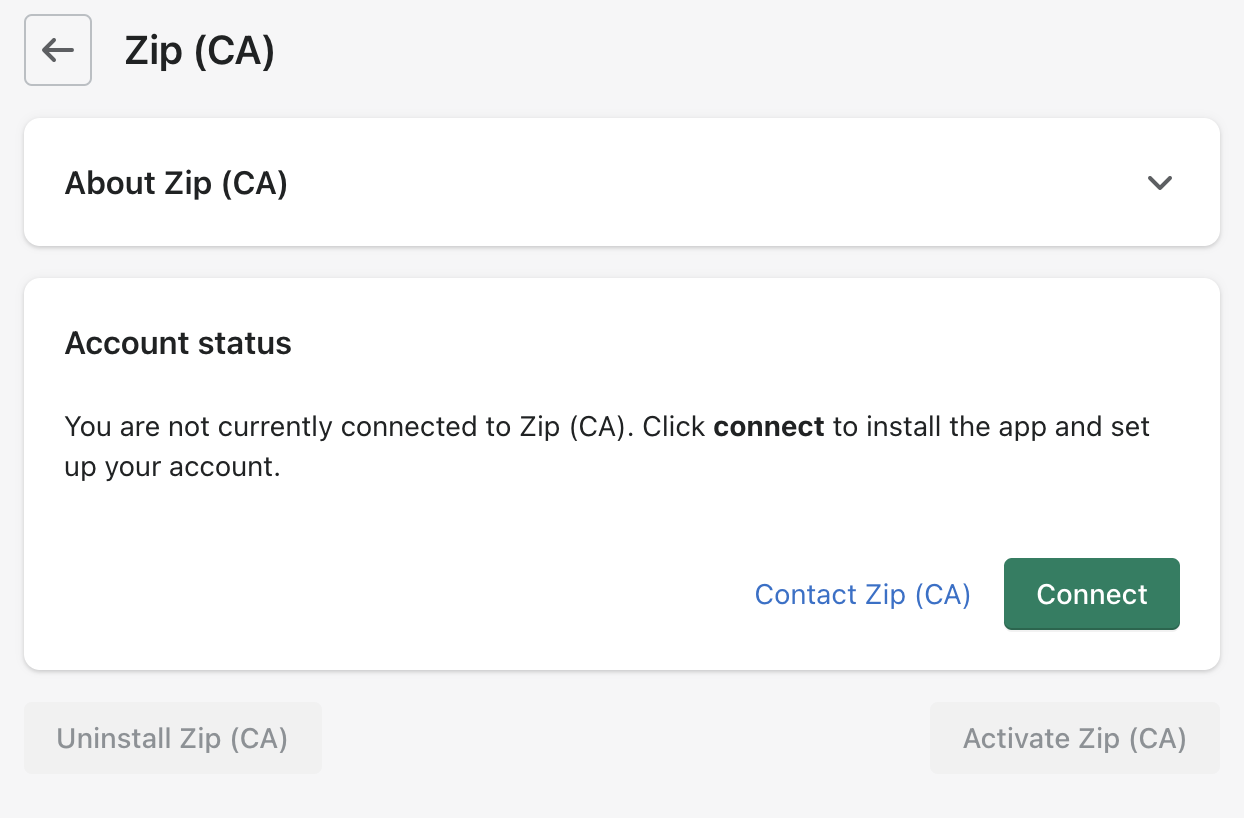Click the word 'Activate' on bottom button
Image resolution: width=1244 pixels, height=818 pixels.
[1016, 739]
